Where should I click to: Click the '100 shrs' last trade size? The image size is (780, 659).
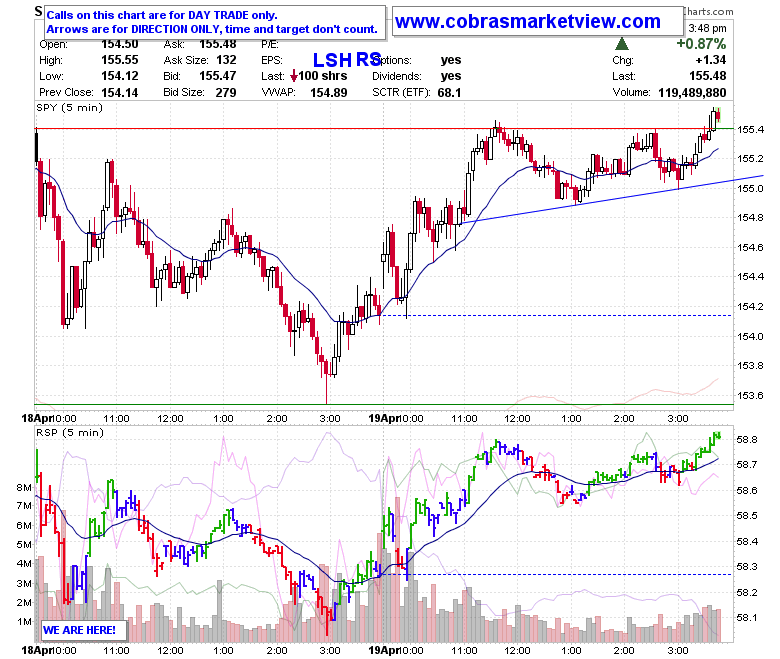click(x=322, y=76)
